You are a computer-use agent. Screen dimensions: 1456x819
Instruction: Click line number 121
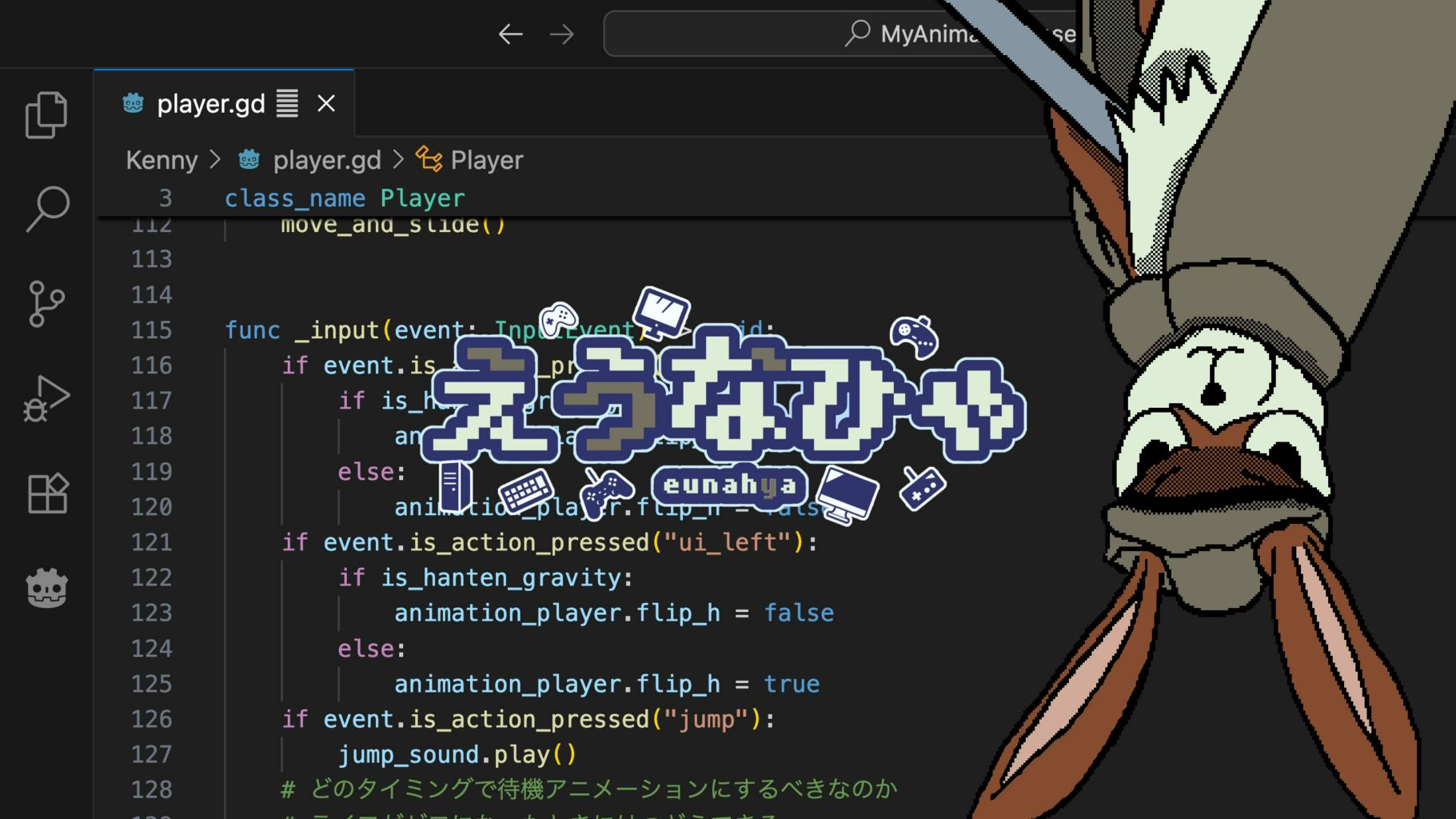coord(151,542)
